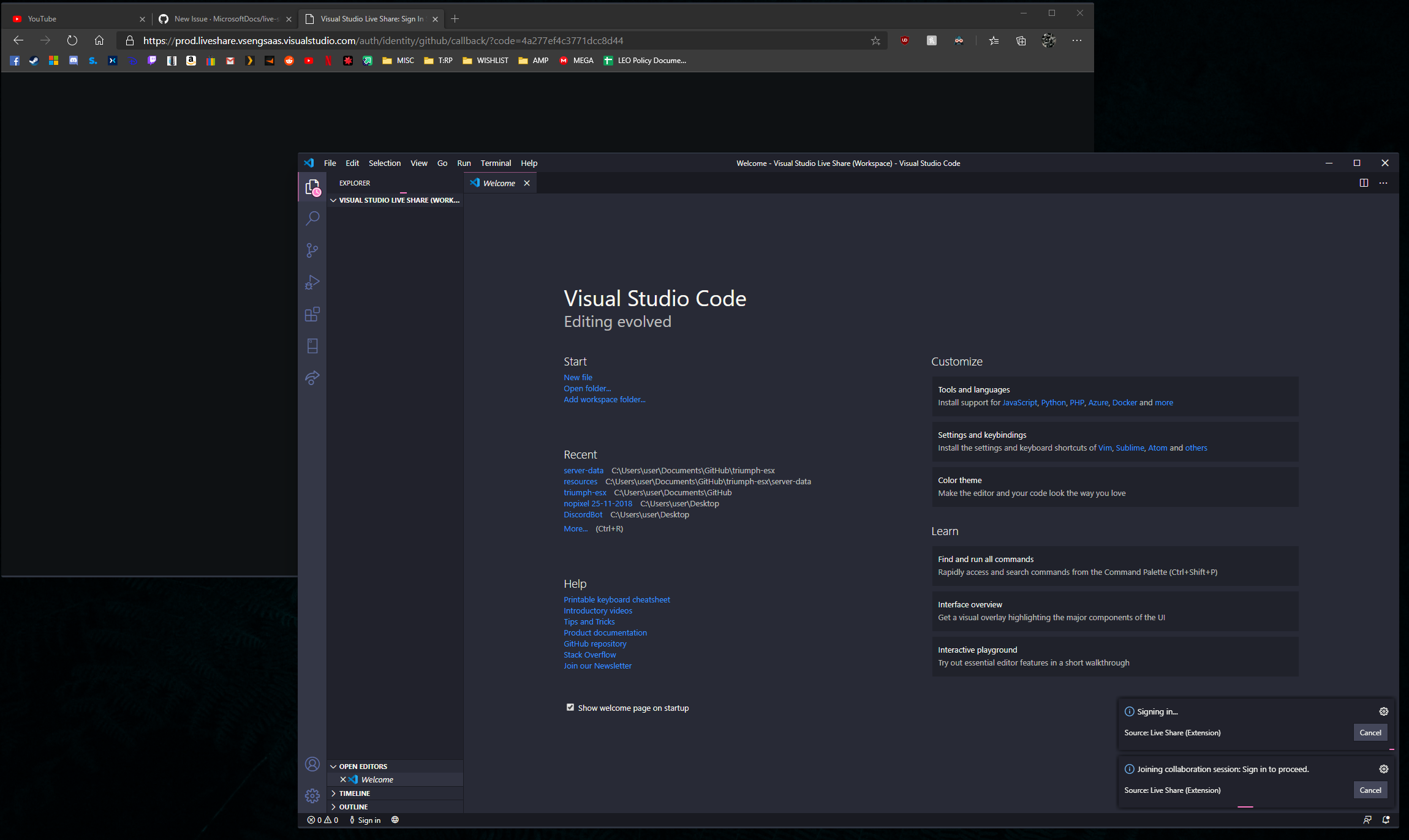
Task: Open the 'Color theme' customize card
Action: point(1115,487)
